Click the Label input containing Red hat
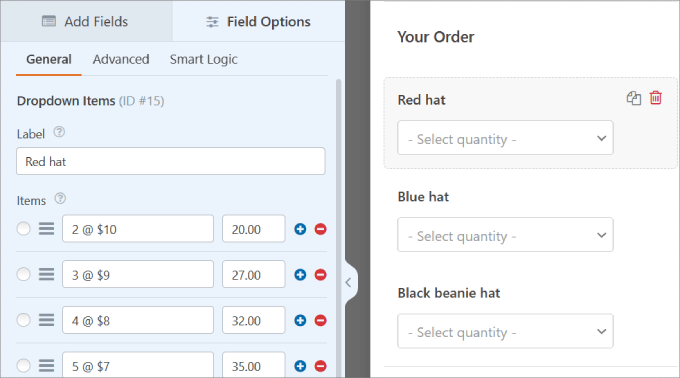Viewport: 680px width, 378px height. (x=170, y=161)
